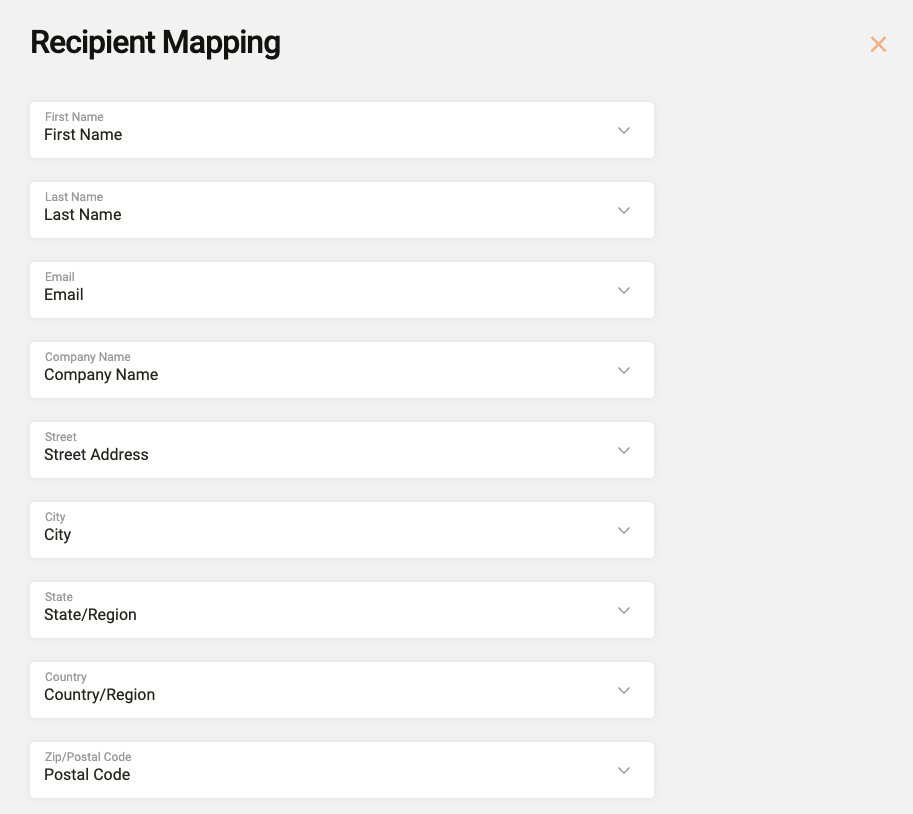This screenshot has height=814, width=913.
Task: Click the chevron in the State row
Action: coord(624,610)
